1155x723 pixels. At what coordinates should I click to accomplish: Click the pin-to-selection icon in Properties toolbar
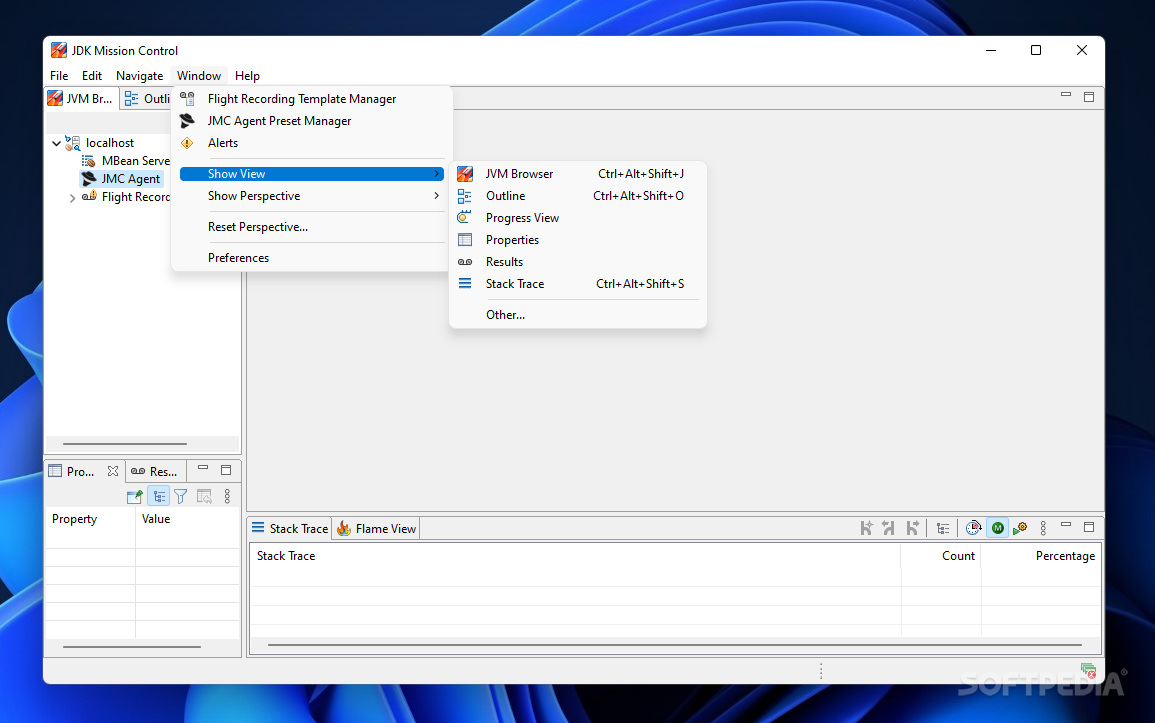134,497
